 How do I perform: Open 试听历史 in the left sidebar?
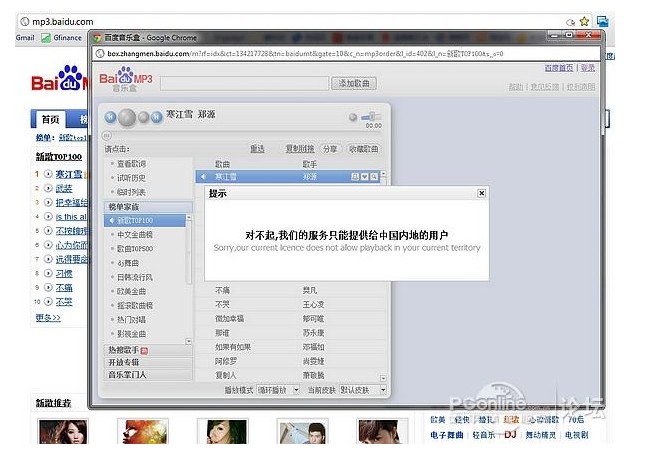pyautogui.click(x=131, y=178)
